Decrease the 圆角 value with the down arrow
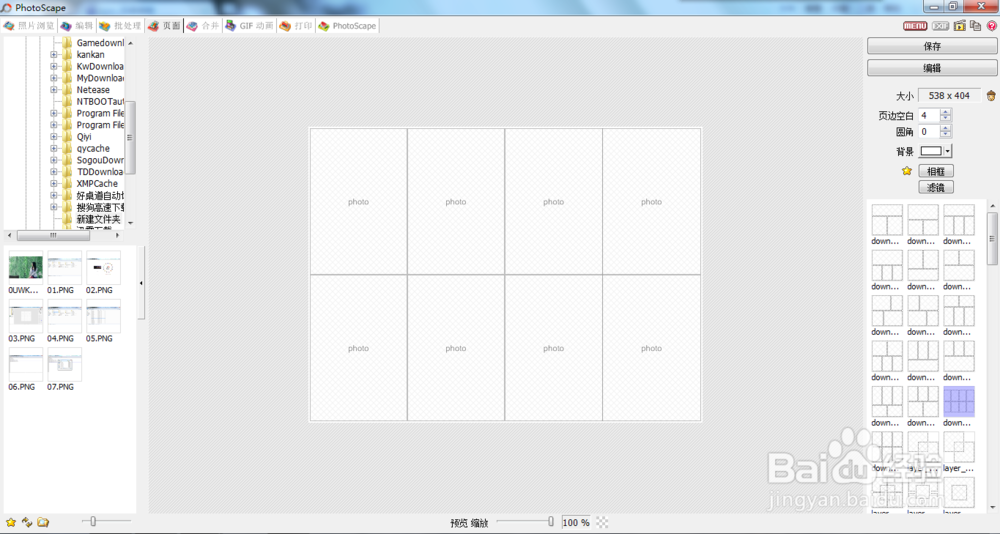The image size is (1000, 534). point(946,135)
